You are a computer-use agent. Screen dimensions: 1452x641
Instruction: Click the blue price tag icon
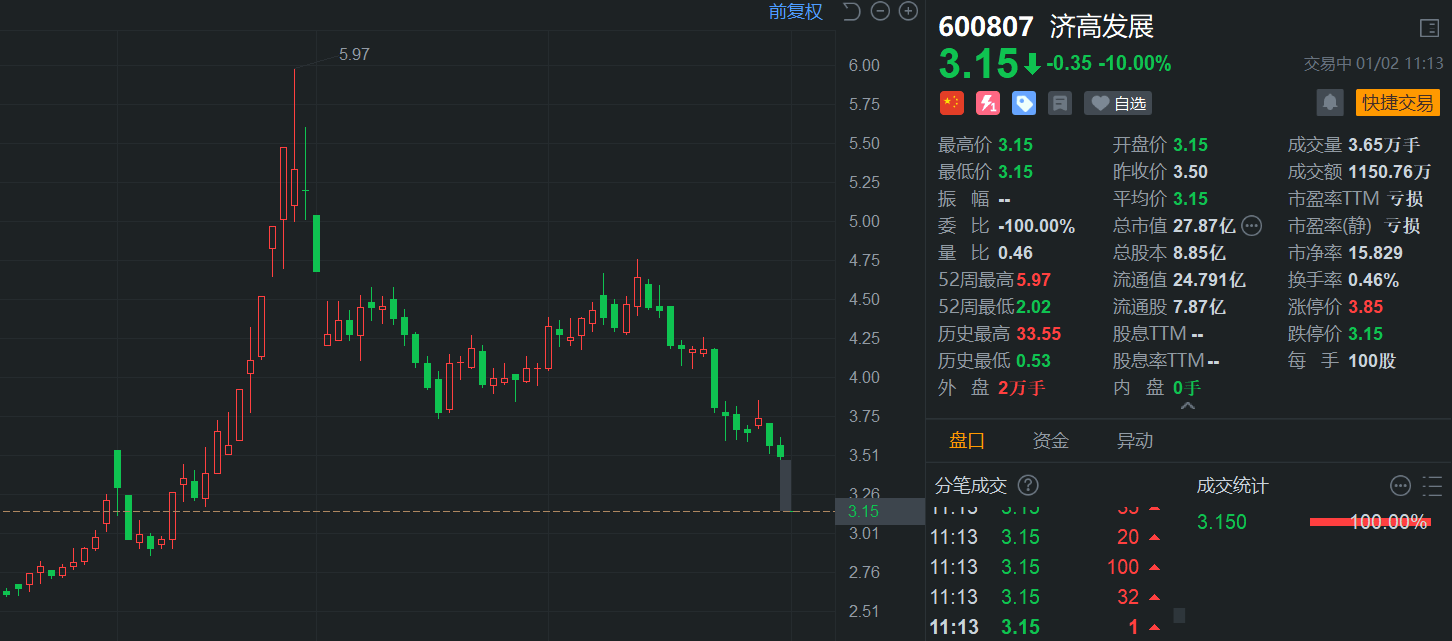(1023, 103)
